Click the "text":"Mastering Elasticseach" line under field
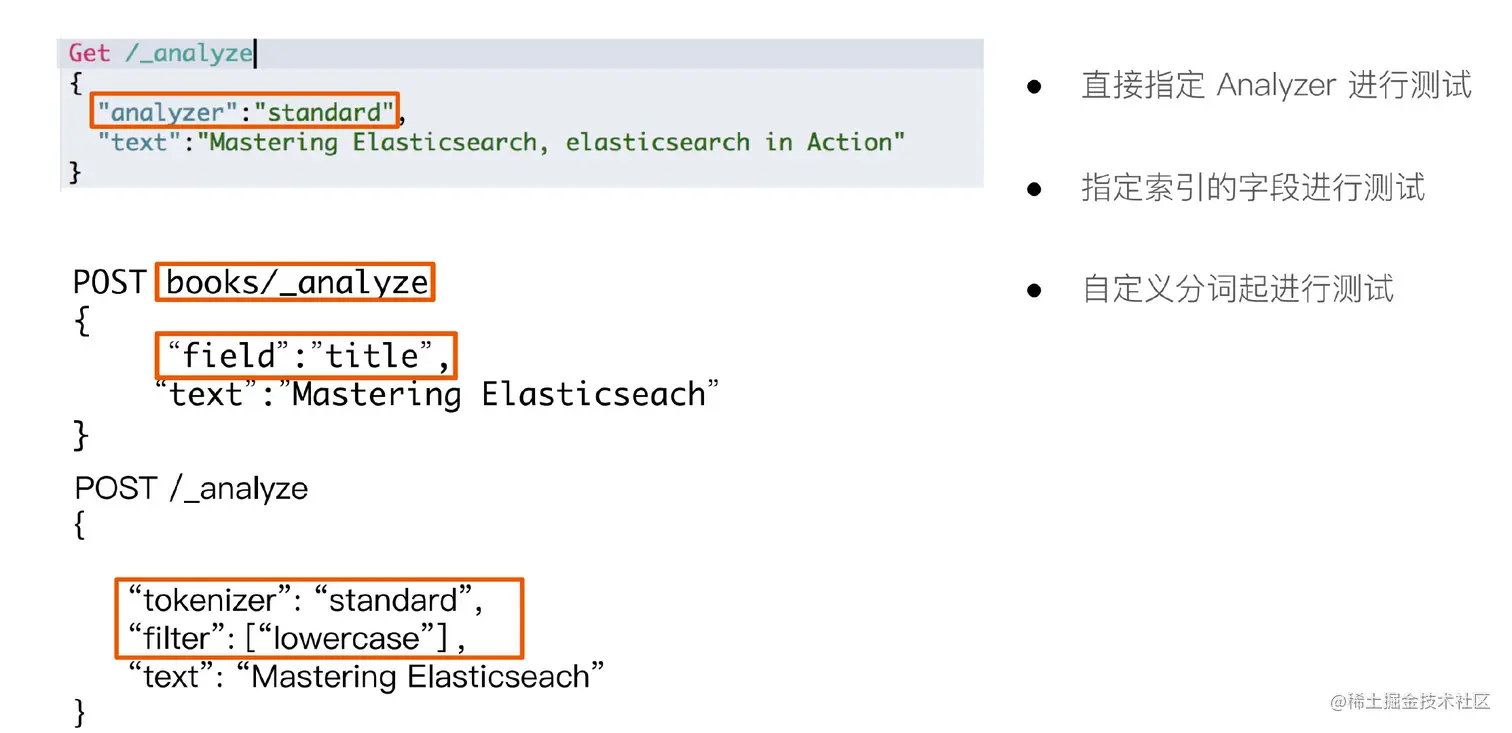Image resolution: width=1512 pixels, height=733 pixels. (436, 395)
